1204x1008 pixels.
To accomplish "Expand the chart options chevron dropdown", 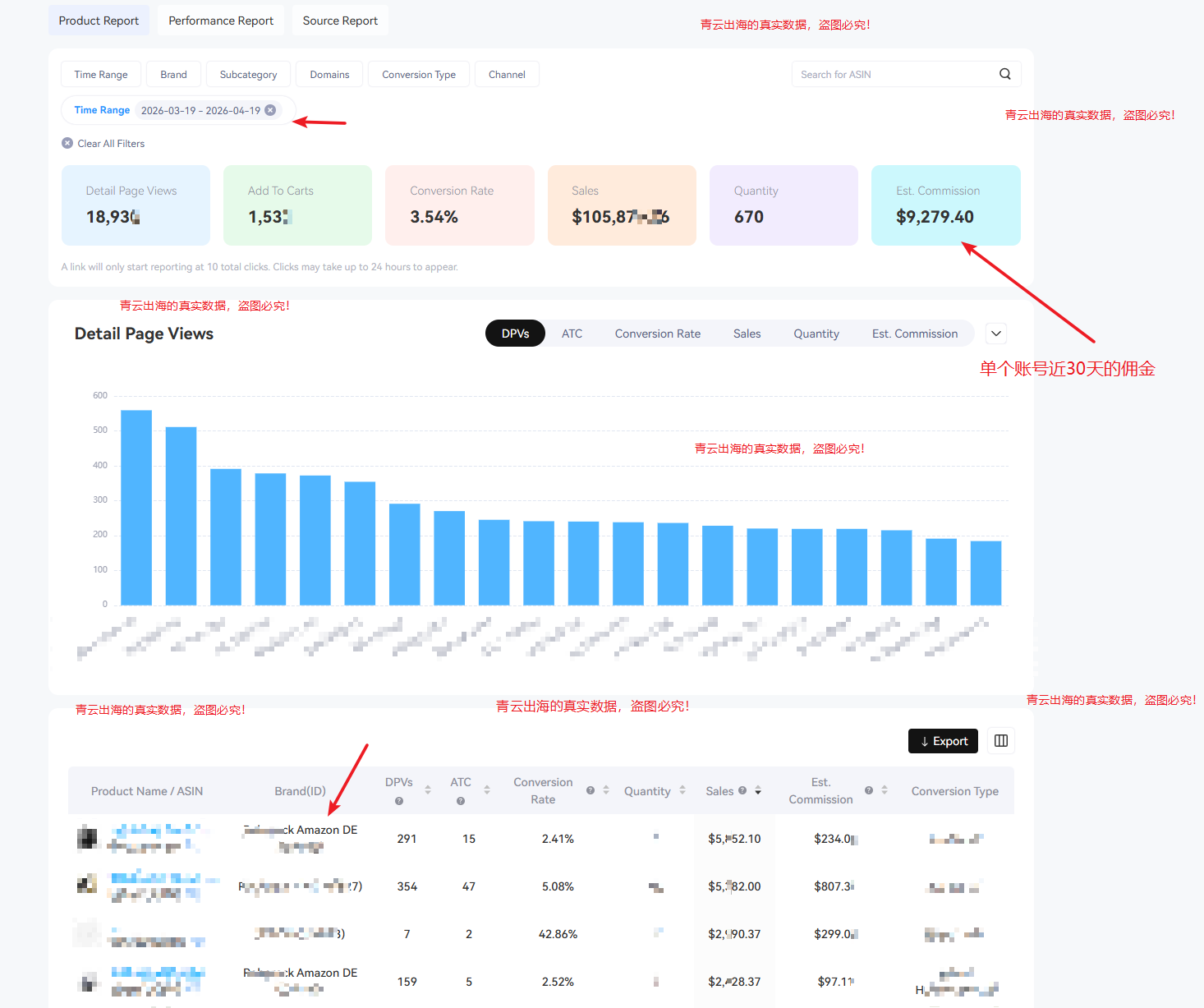I will coord(995,334).
